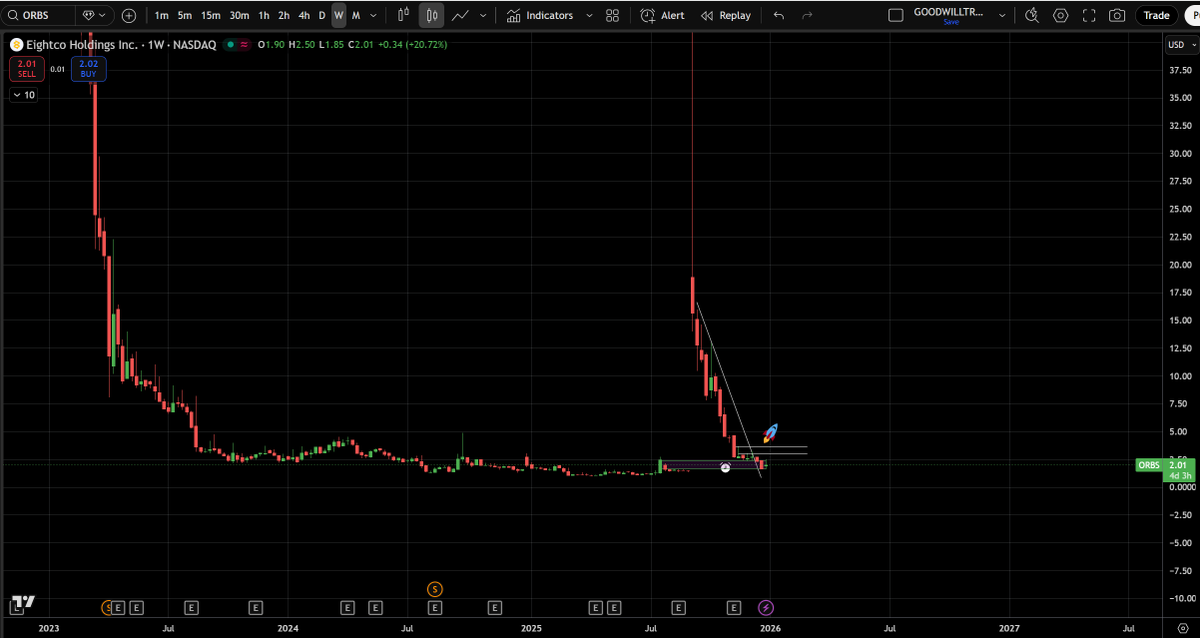The width and height of the screenshot is (1200, 638).
Task: Click the GOODWILLTR... layout name
Action: (x=948, y=12)
